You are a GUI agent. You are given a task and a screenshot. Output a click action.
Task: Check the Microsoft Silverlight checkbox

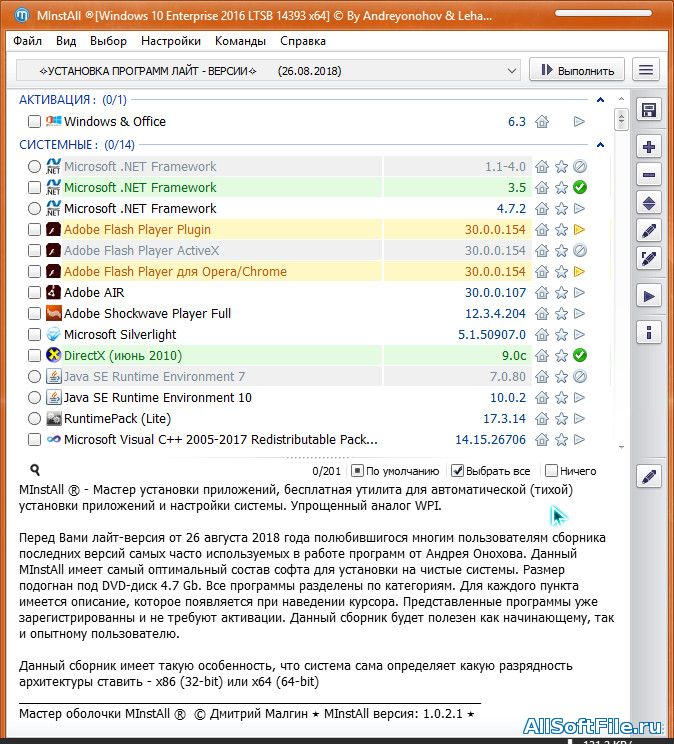click(x=34, y=335)
